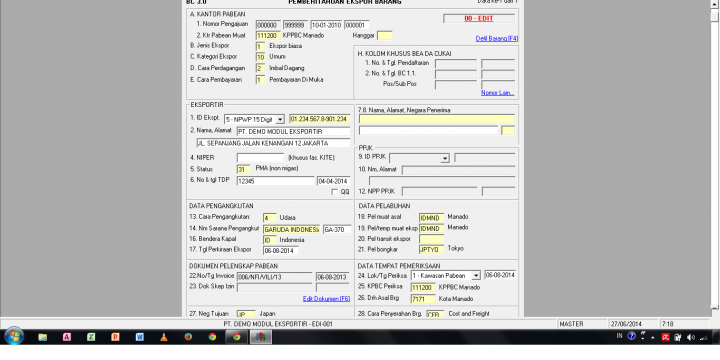Click the invoice number field 006/NFI/VIII/13
This screenshot has height=360, width=720.
[275, 277]
